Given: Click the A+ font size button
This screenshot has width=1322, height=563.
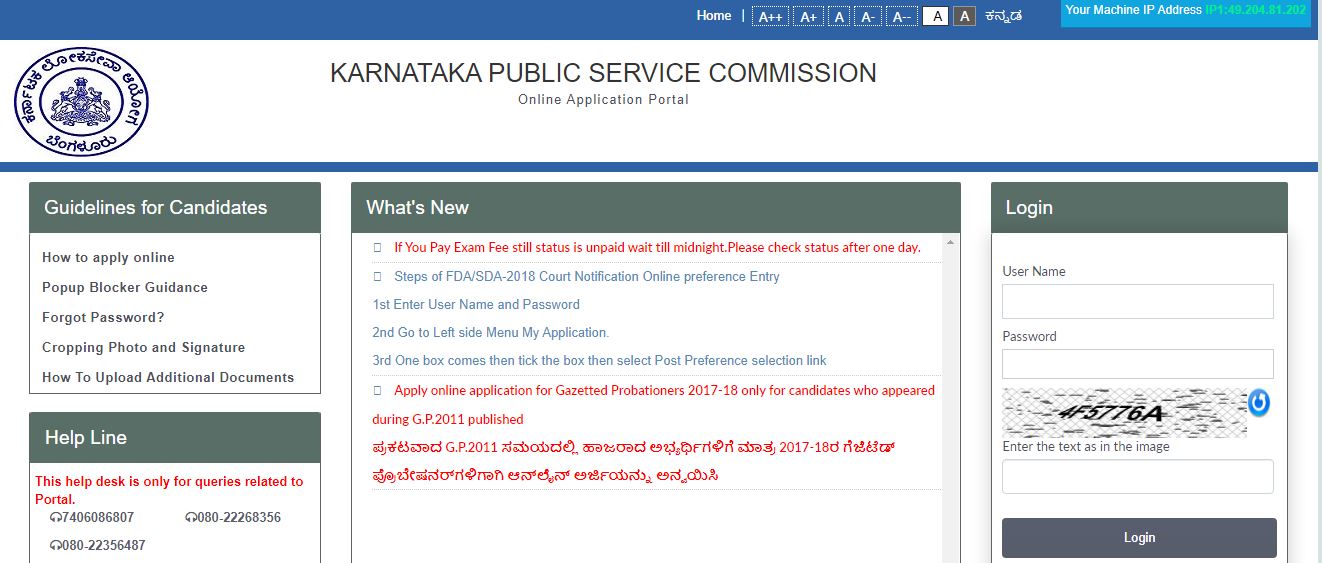Looking at the screenshot, I should click(x=808, y=16).
